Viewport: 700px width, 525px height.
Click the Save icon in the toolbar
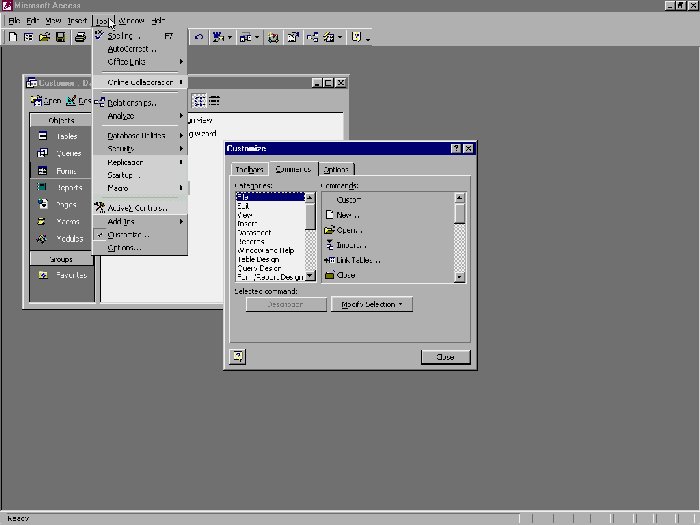[x=61, y=38]
